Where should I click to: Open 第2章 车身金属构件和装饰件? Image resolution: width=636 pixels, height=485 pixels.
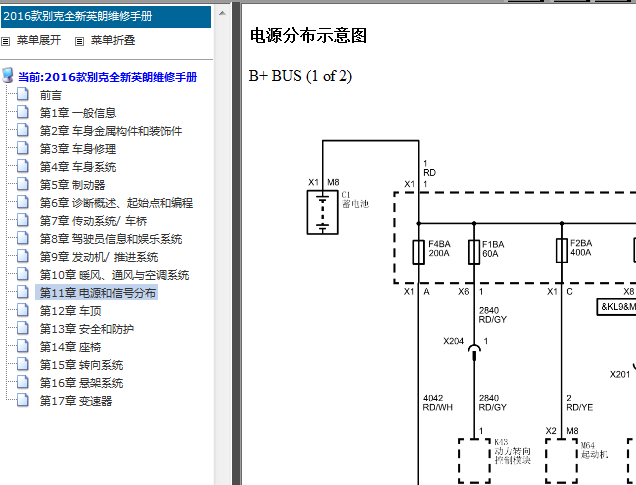111,131
